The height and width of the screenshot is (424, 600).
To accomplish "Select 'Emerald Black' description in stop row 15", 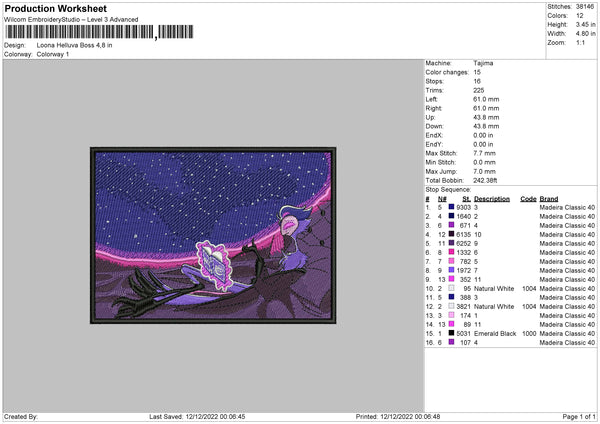I will tap(495, 334).
